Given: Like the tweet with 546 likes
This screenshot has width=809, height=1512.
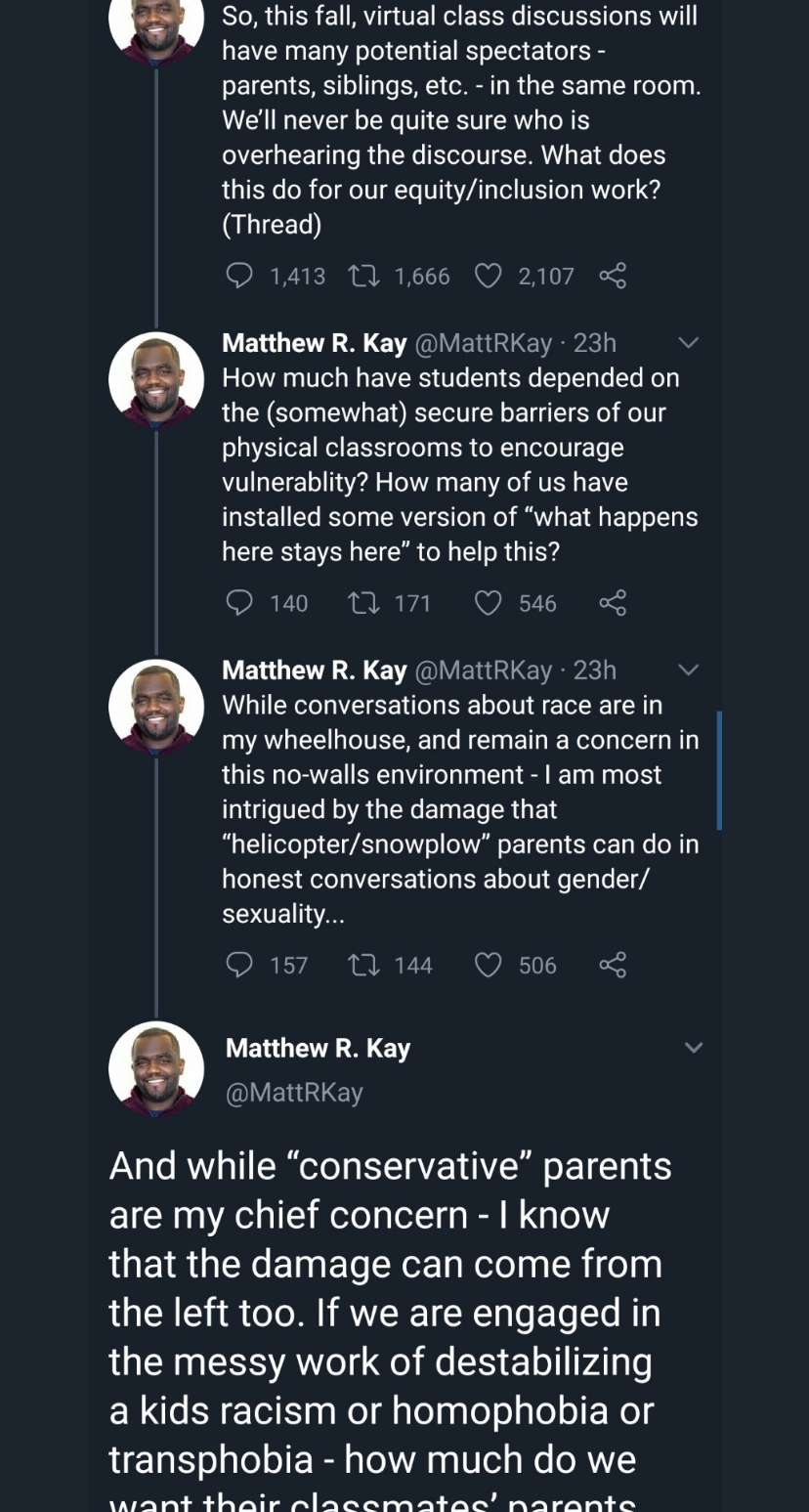Looking at the screenshot, I should tap(488, 603).
